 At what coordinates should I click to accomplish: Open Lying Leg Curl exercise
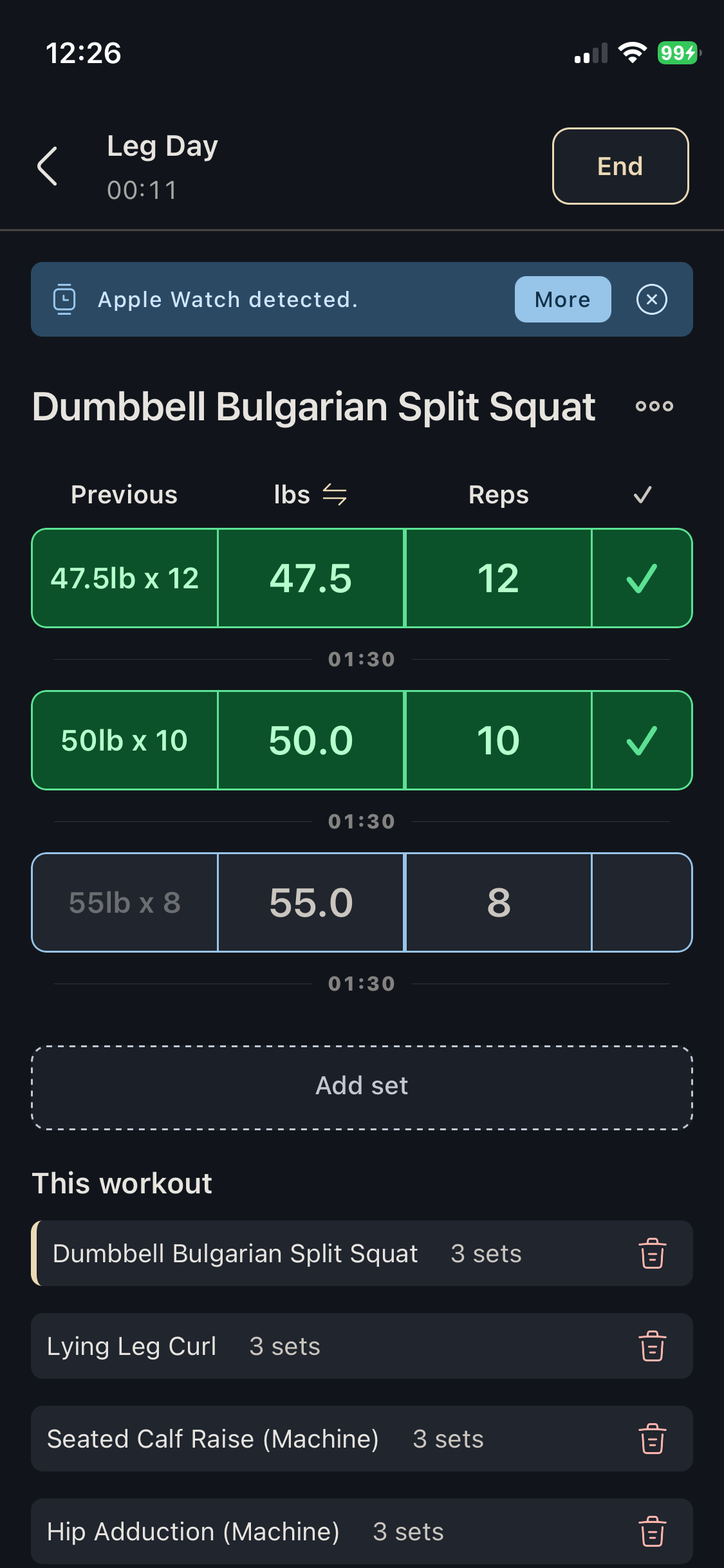[362, 1346]
